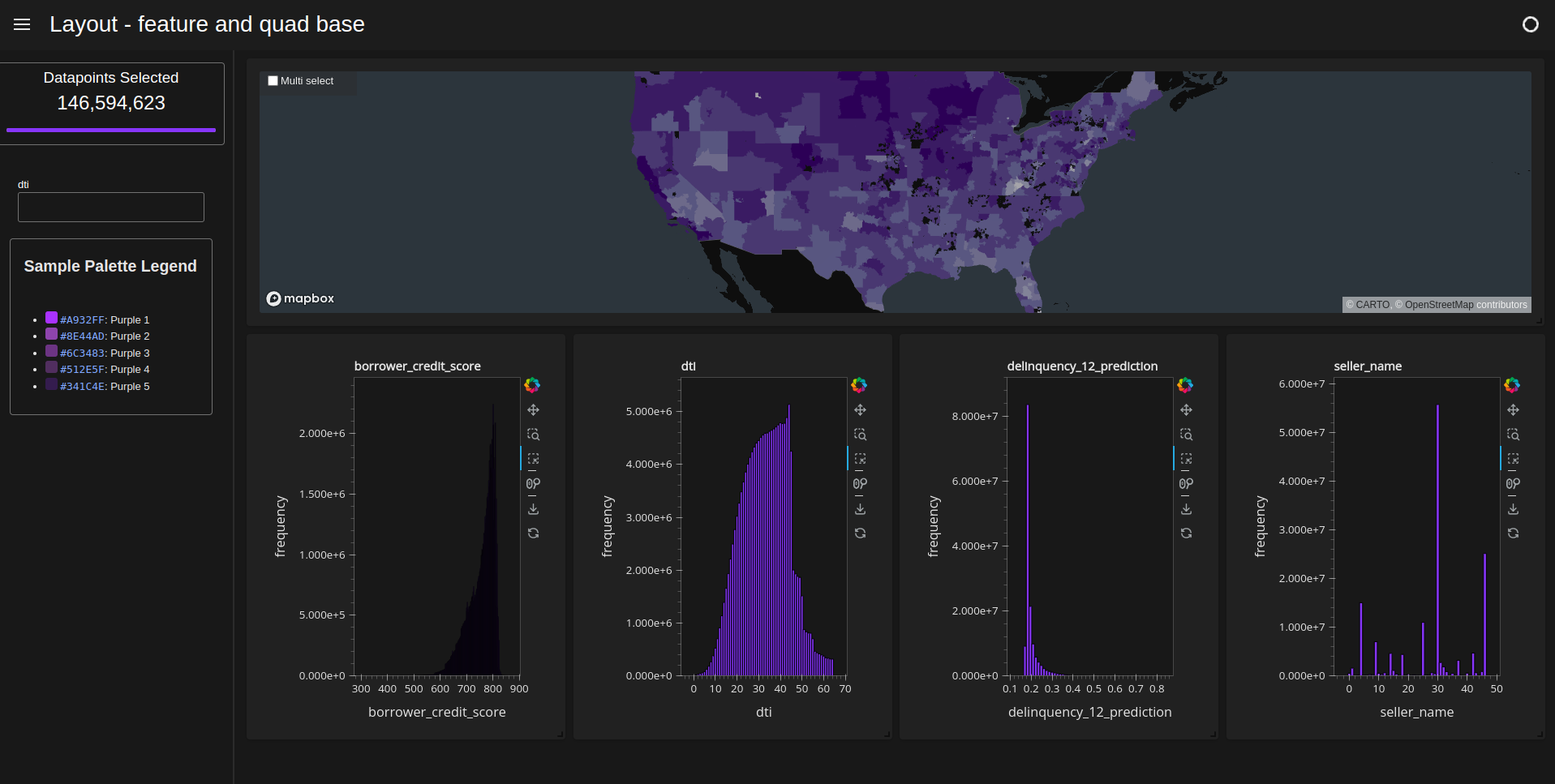The image size is (1555, 784).
Task: Click the 'Layout - feature and quad base' title
Action: (x=207, y=24)
